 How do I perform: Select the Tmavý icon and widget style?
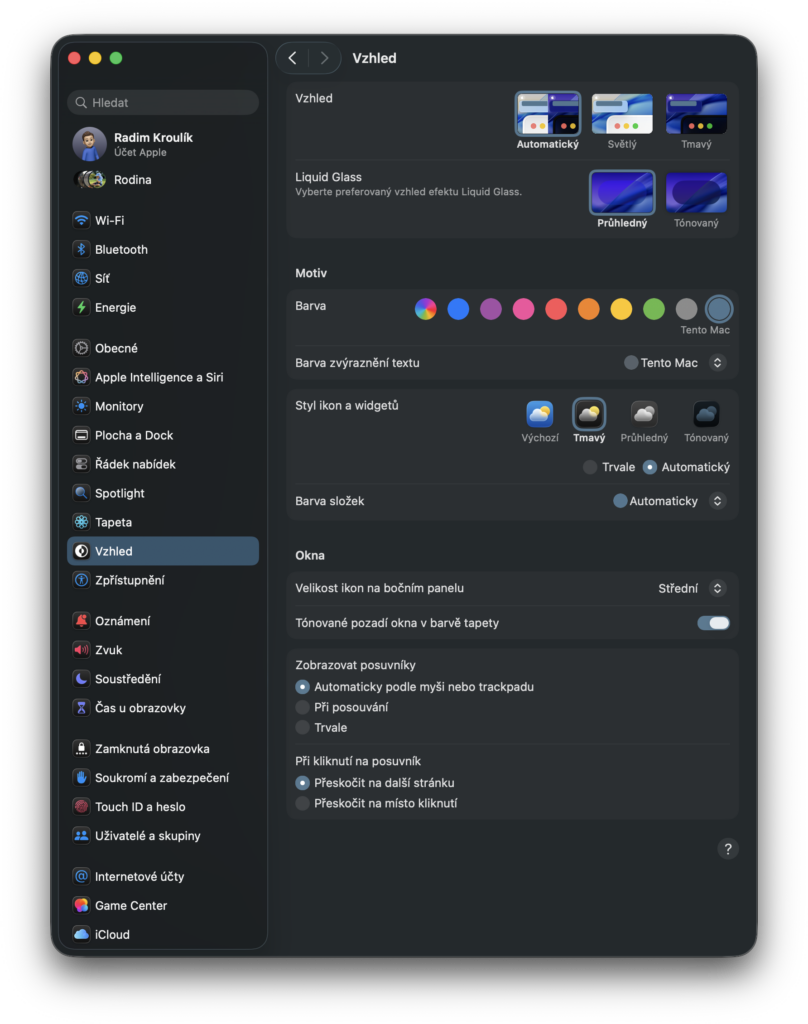589,414
